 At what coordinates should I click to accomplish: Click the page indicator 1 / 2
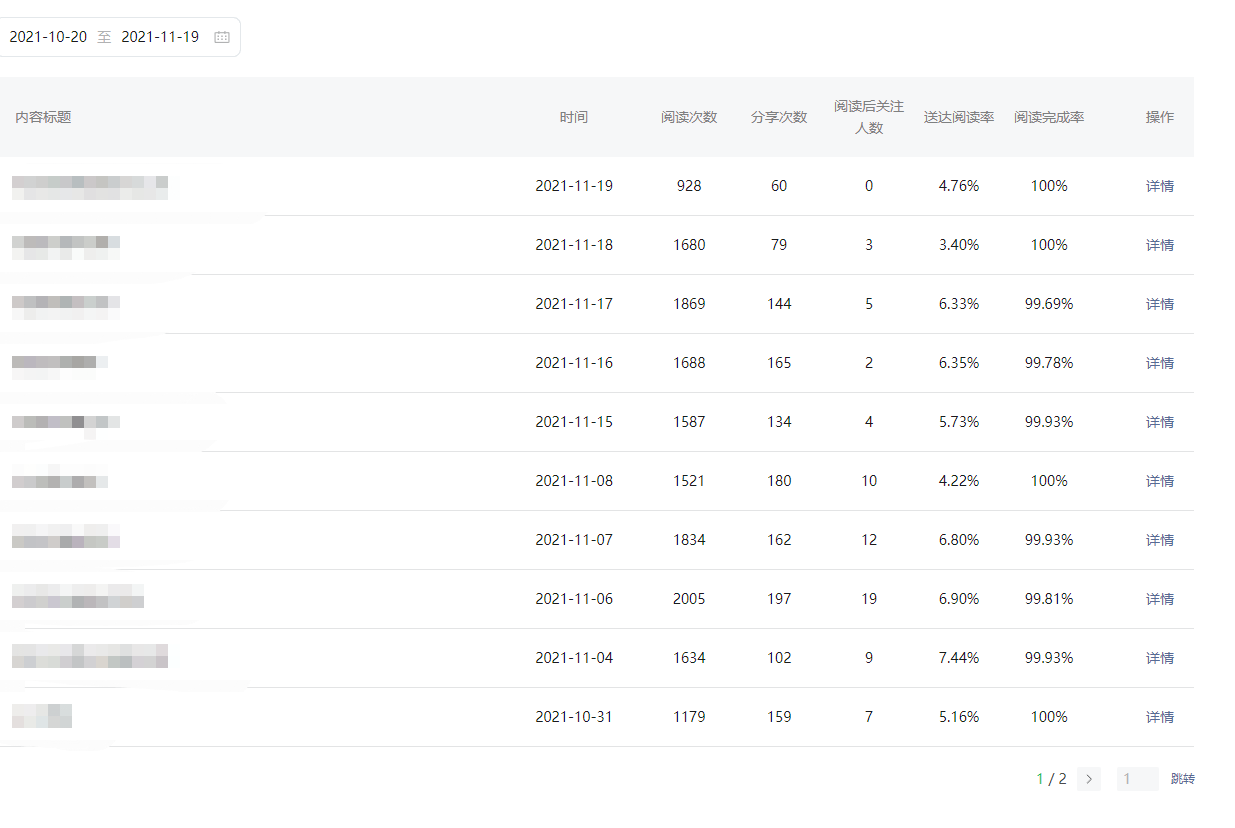click(x=1052, y=779)
